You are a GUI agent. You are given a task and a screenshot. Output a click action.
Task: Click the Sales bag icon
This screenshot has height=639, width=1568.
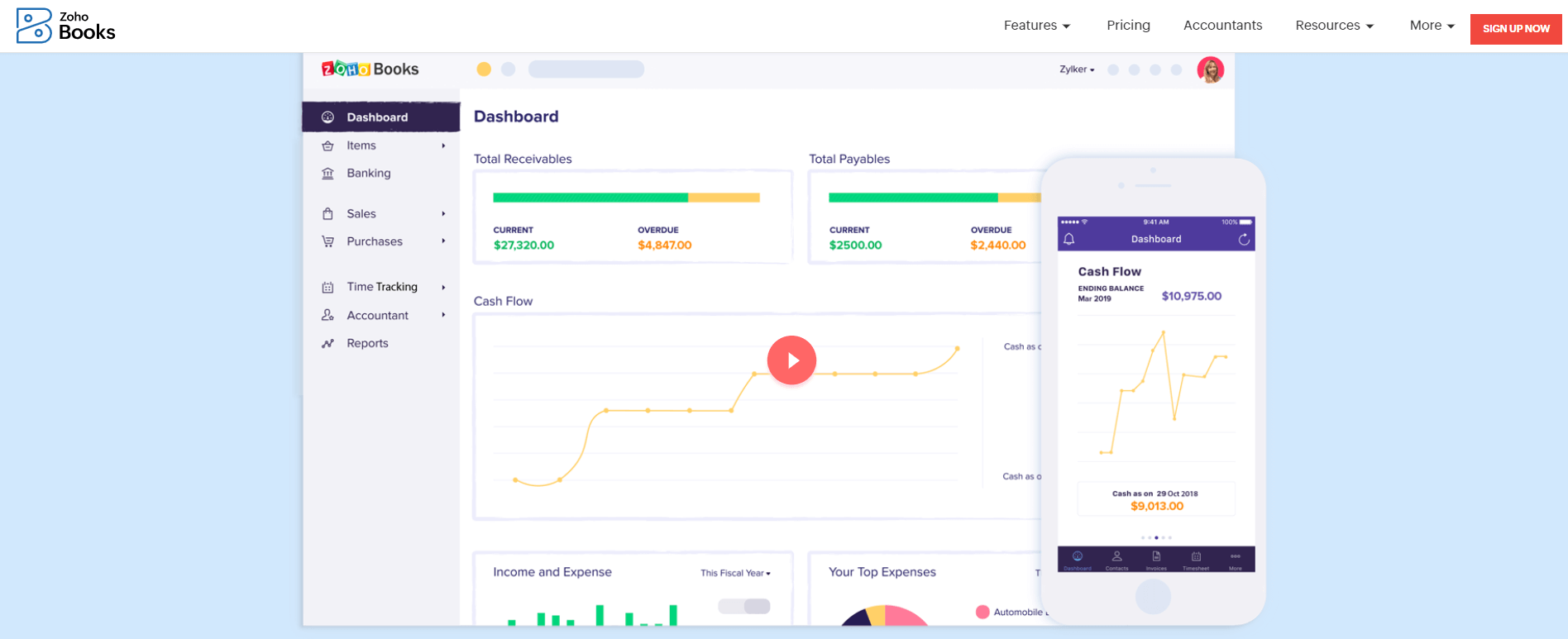(x=327, y=214)
